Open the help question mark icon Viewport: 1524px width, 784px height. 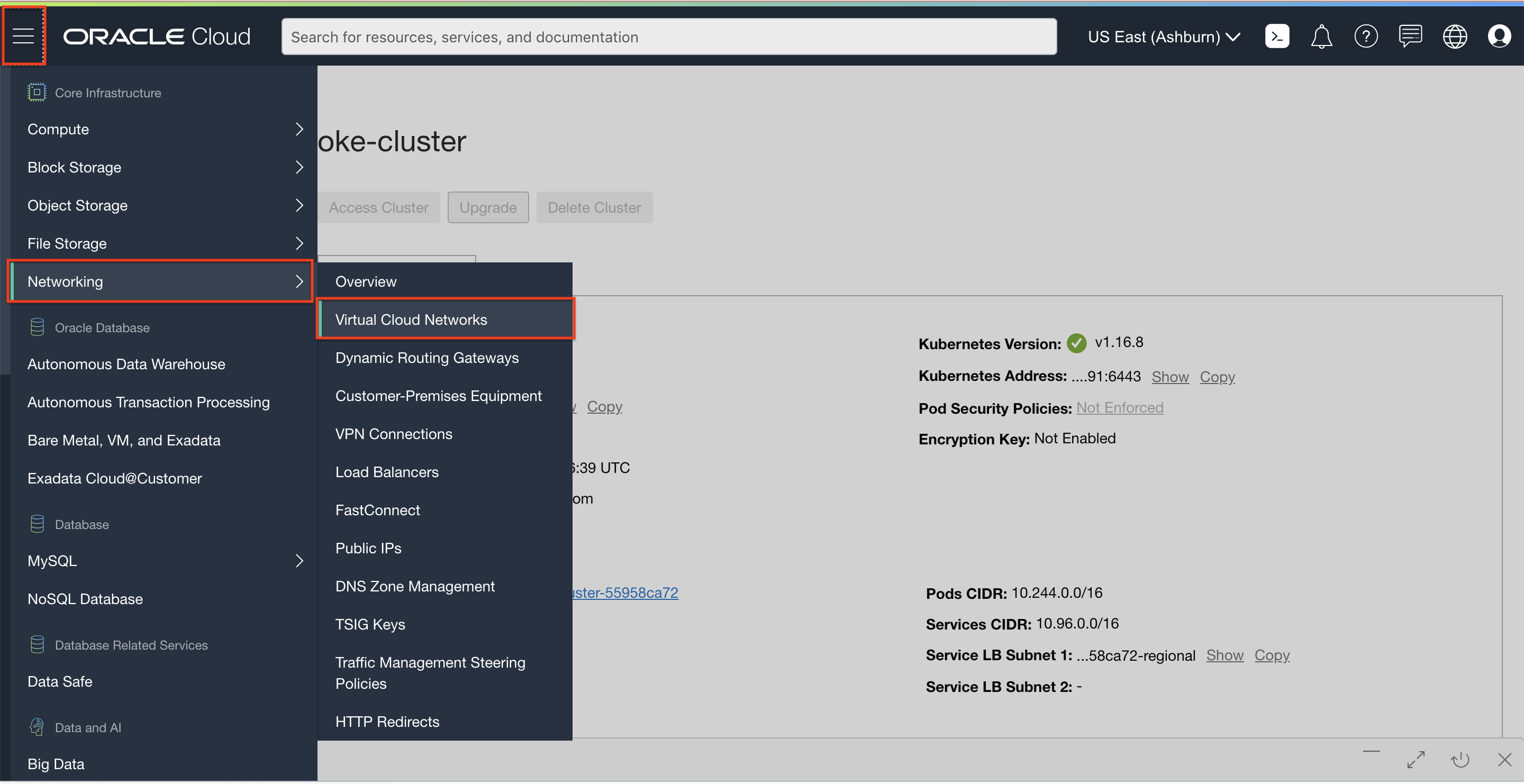click(x=1366, y=36)
